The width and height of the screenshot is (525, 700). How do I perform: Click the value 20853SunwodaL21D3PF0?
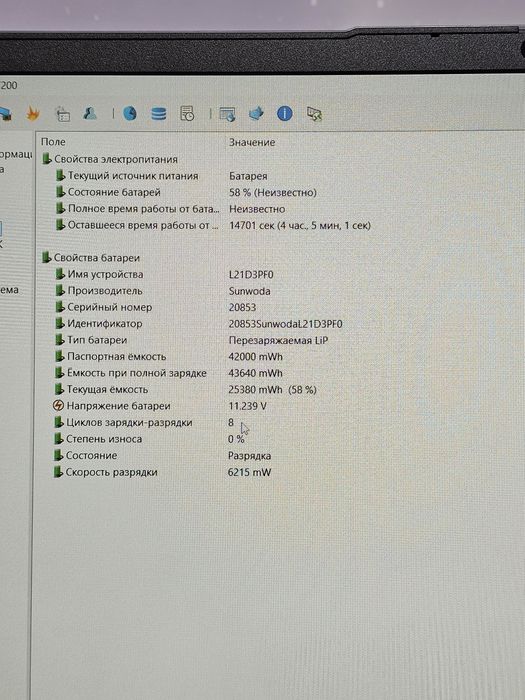[x=286, y=324]
